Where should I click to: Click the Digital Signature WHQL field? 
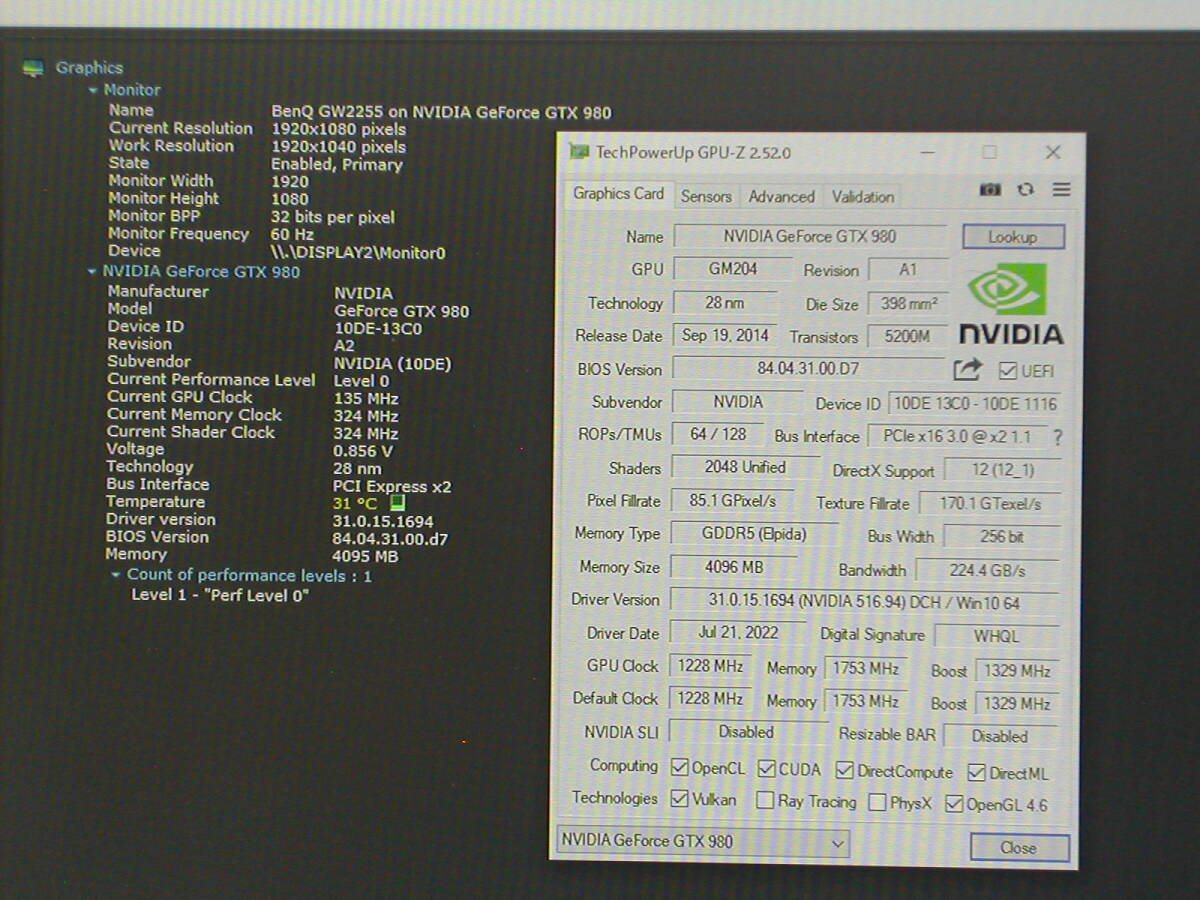[x=996, y=636]
